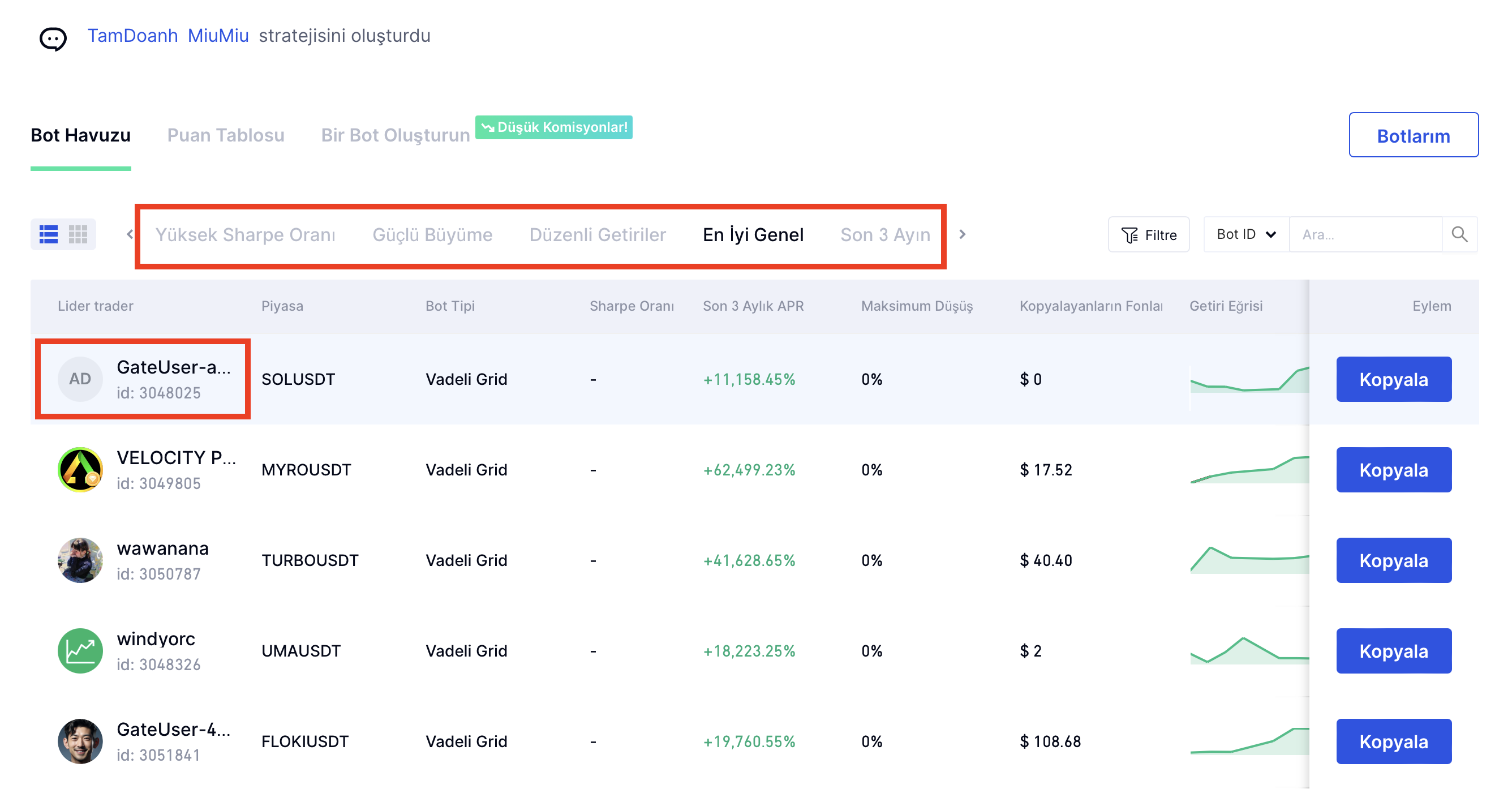Click the VELOCITY P... trader avatar
The image size is (1512, 789).
pos(80,470)
